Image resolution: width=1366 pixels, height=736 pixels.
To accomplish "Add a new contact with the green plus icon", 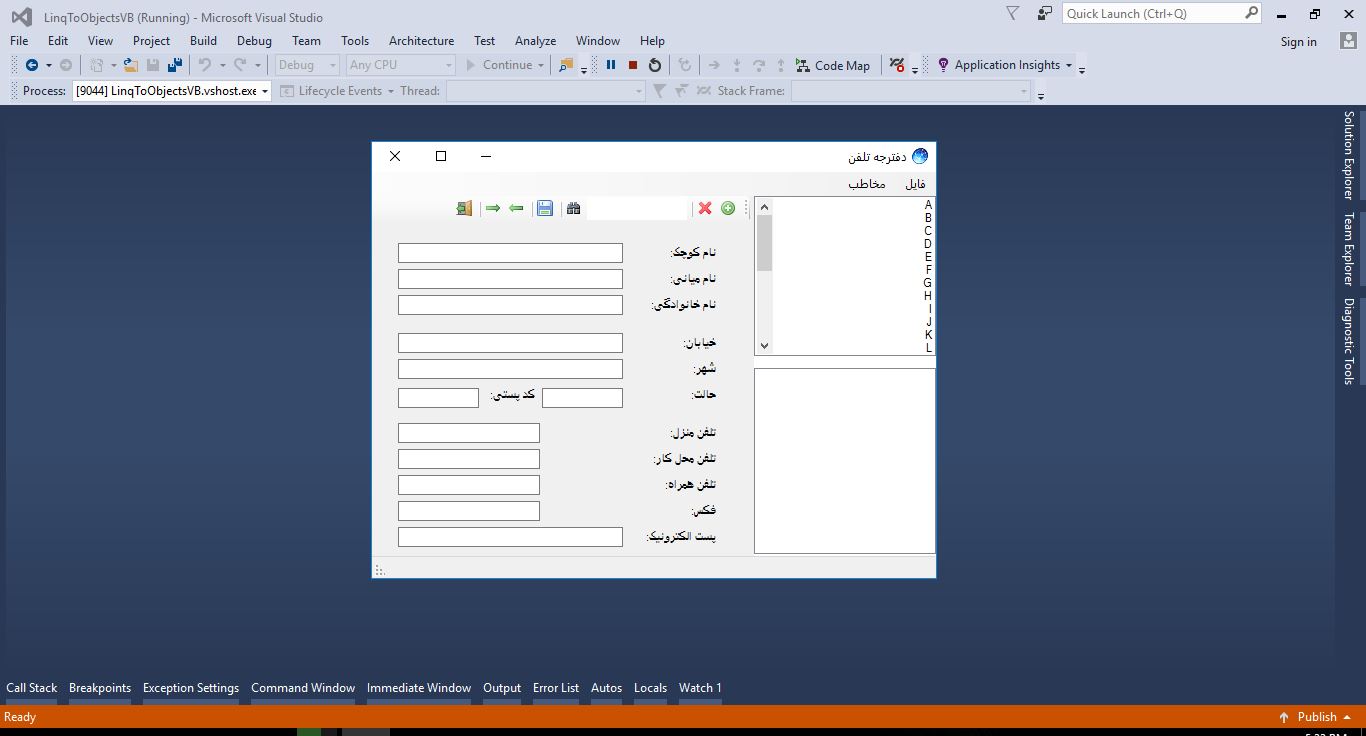I will pyautogui.click(x=728, y=208).
